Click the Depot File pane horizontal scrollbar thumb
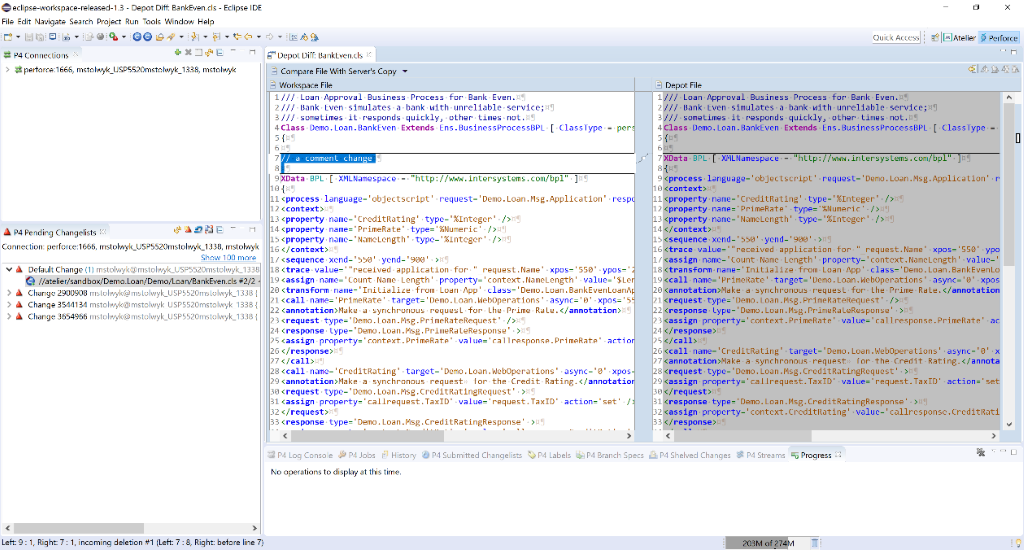Image resolution: width=1024 pixels, height=550 pixels. point(741,435)
